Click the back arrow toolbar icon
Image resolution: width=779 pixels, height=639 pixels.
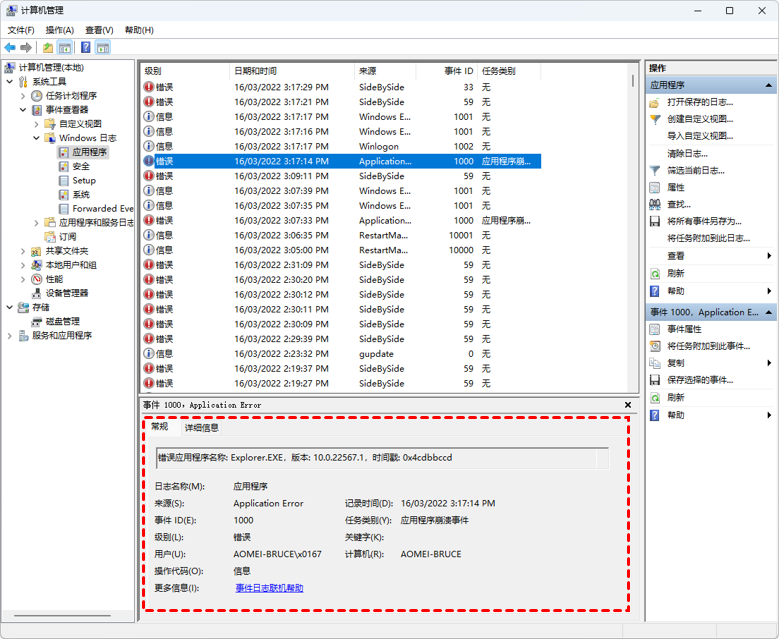10,48
